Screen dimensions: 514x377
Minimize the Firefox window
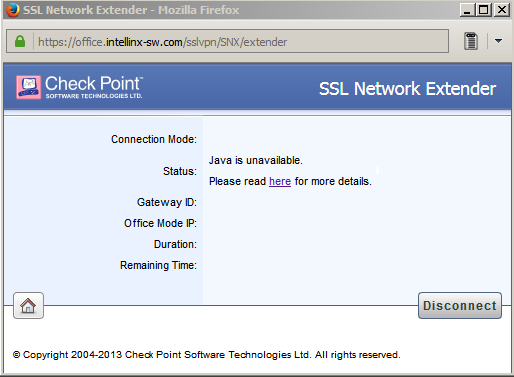[467, 10]
